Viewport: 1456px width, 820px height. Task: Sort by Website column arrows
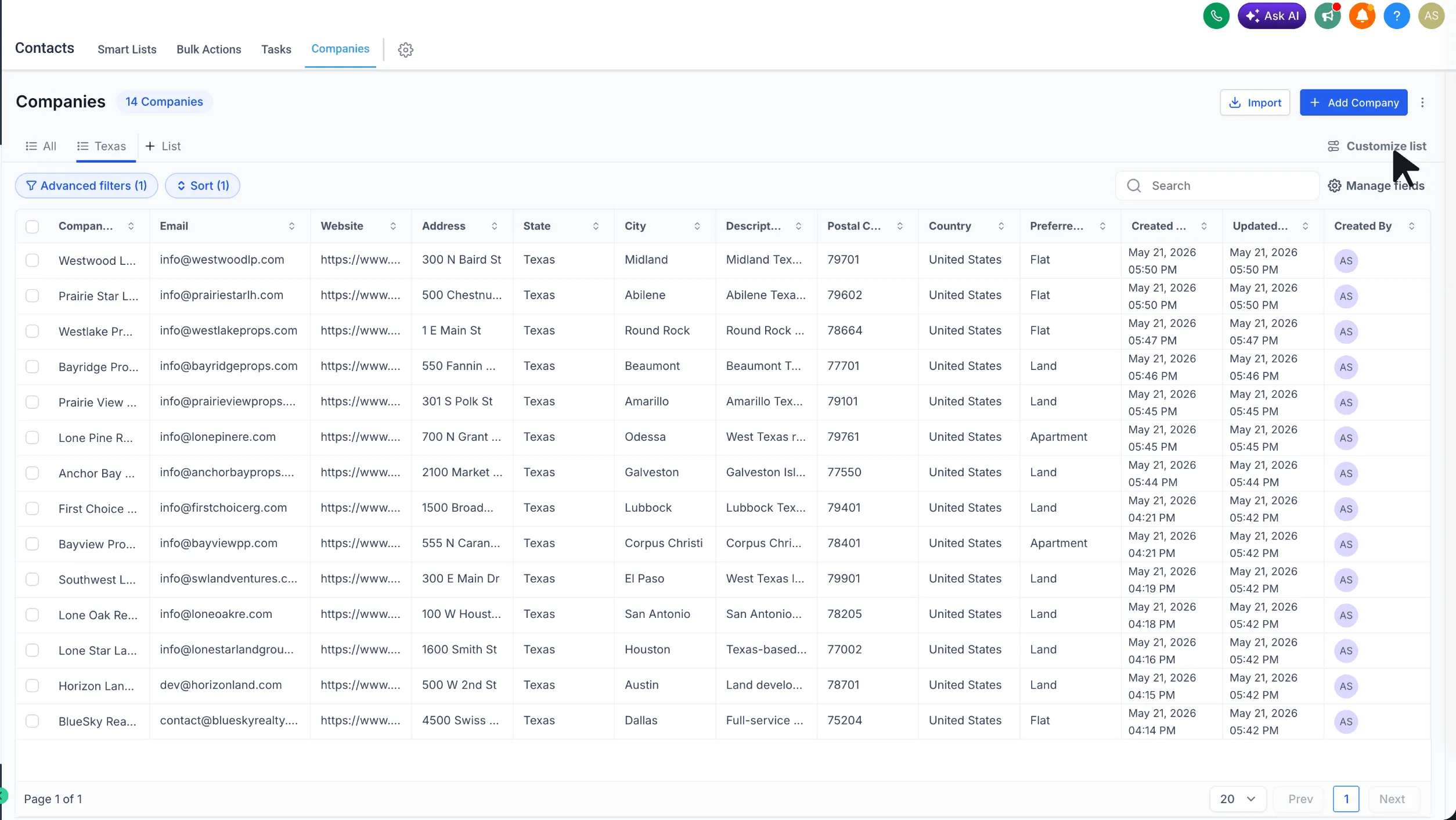(394, 226)
